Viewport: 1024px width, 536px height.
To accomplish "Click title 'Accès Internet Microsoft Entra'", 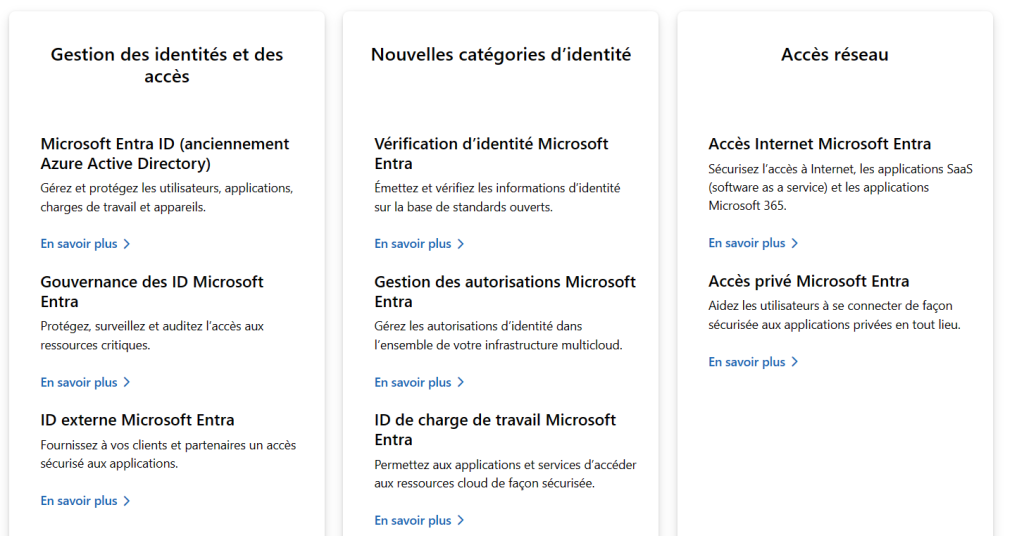I will [x=820, y=144].
